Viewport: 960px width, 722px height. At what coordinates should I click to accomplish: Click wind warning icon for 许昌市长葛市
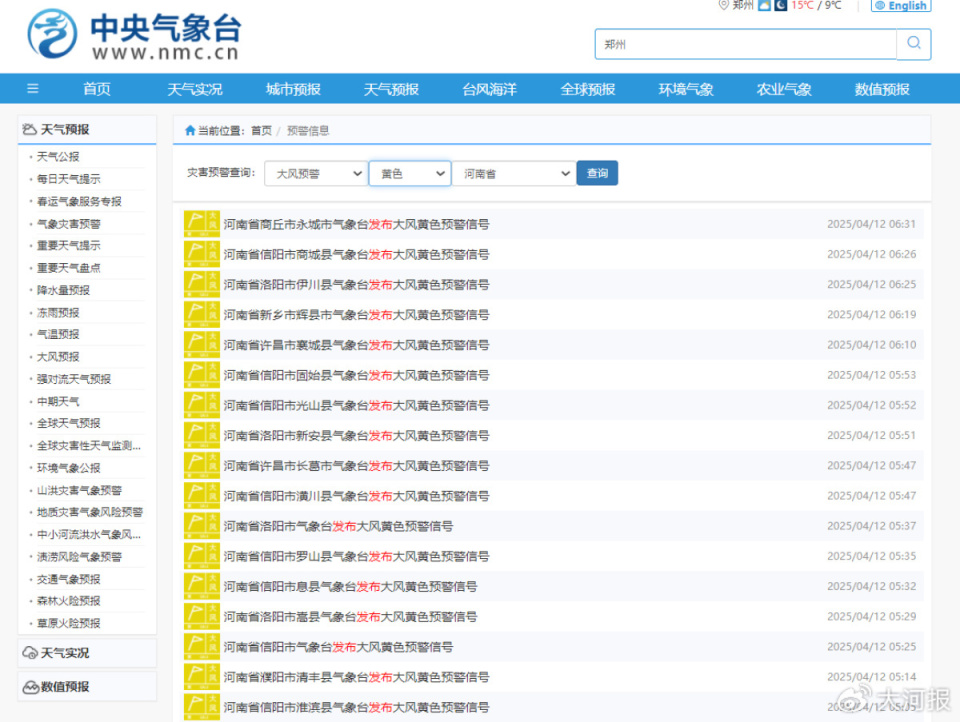click(x=201, y=465)
